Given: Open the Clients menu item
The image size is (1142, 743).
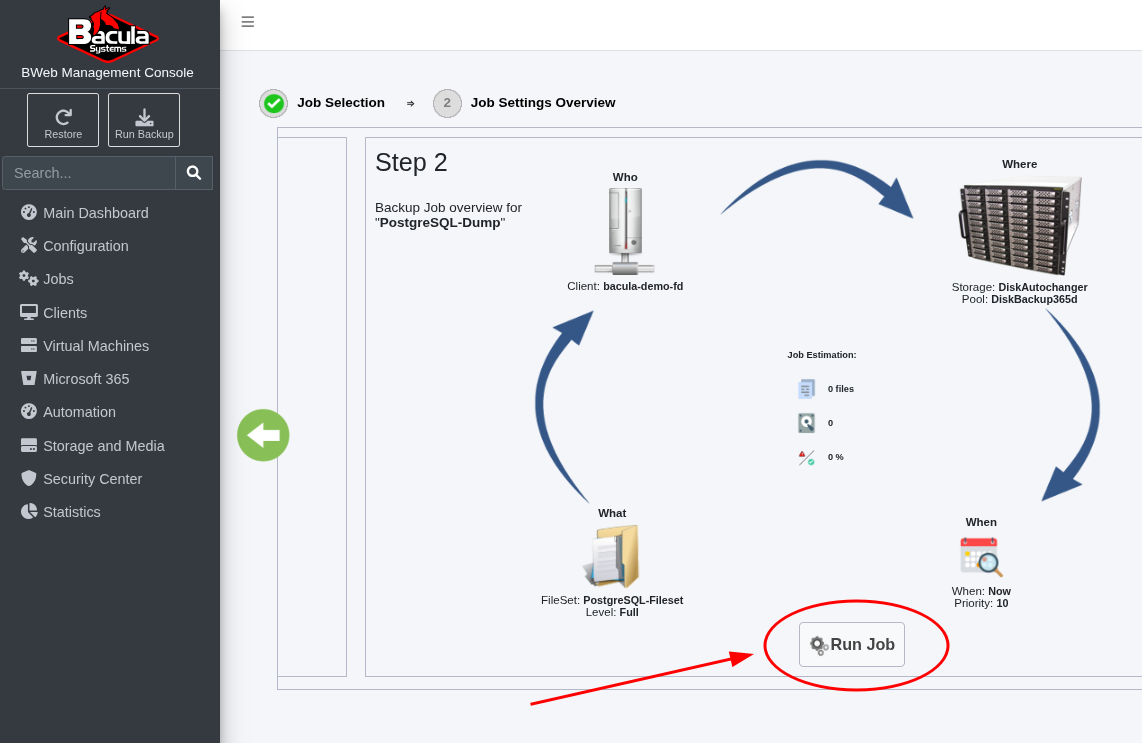Looking at the screenshot, I should [x=64, y=313].
